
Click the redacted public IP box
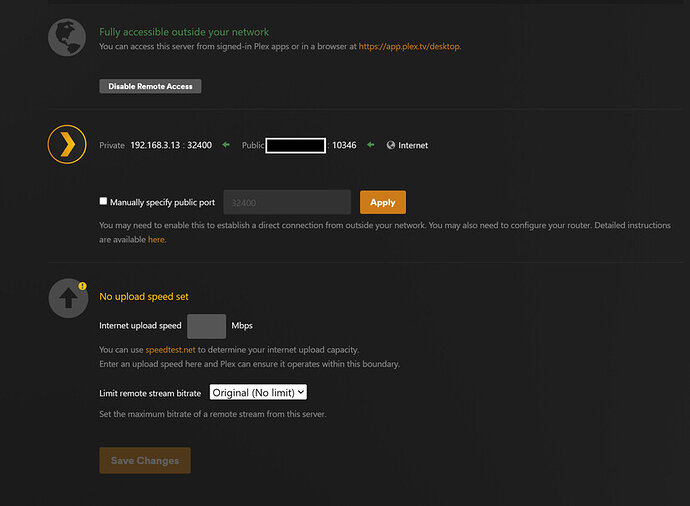tap(296, 145)
